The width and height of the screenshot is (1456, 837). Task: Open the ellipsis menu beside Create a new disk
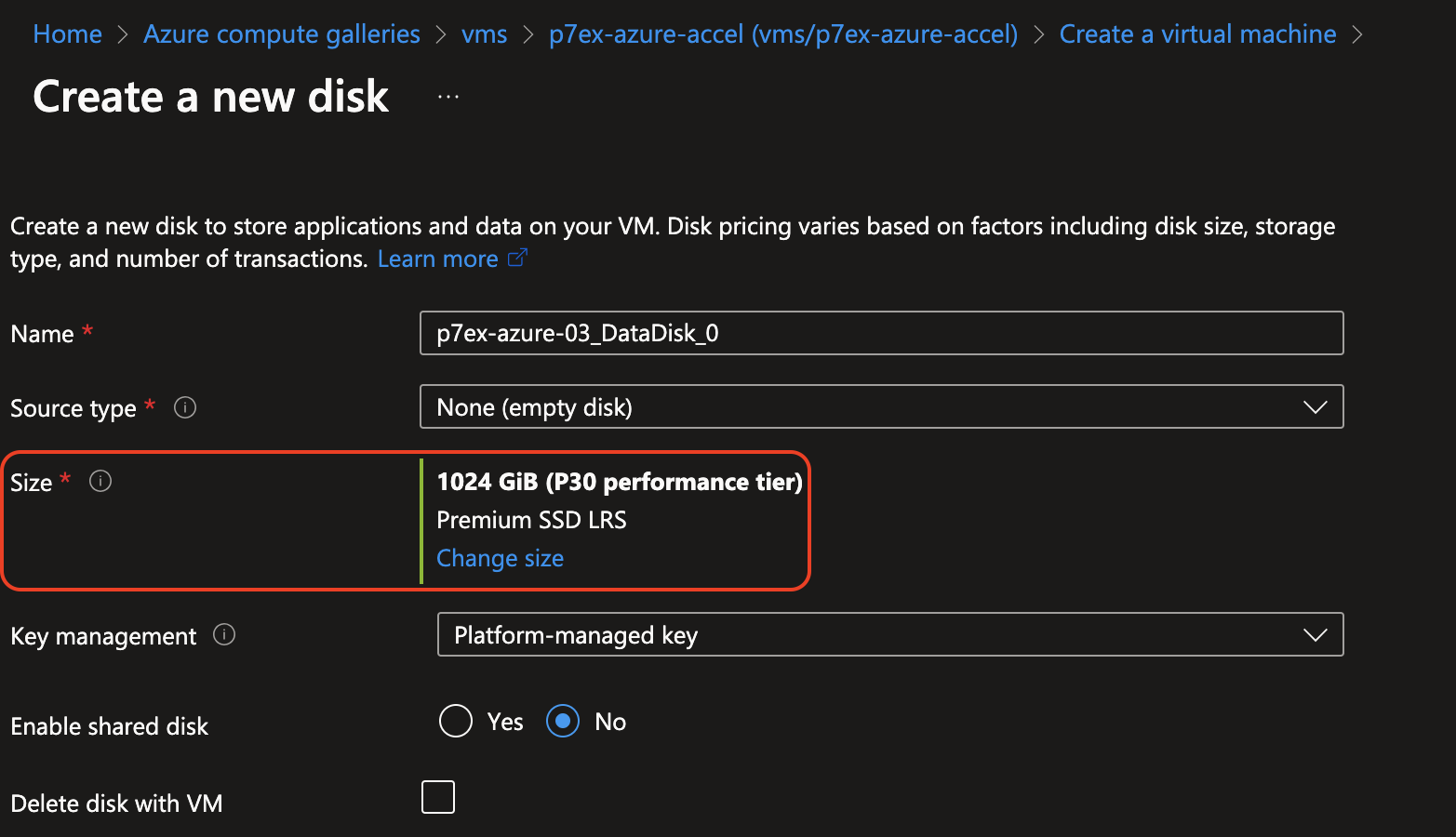448,97
